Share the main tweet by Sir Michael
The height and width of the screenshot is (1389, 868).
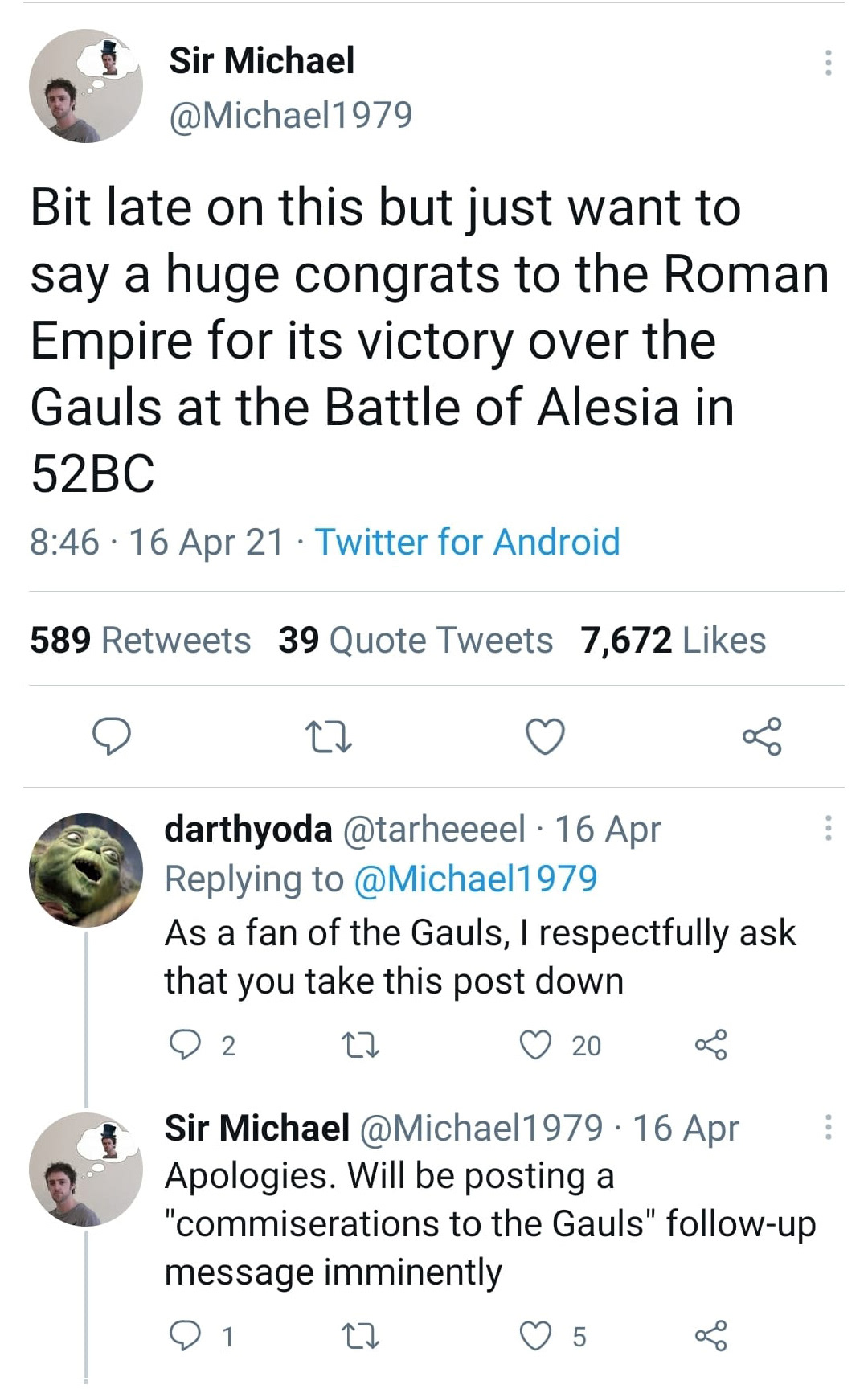pos(761,736)
